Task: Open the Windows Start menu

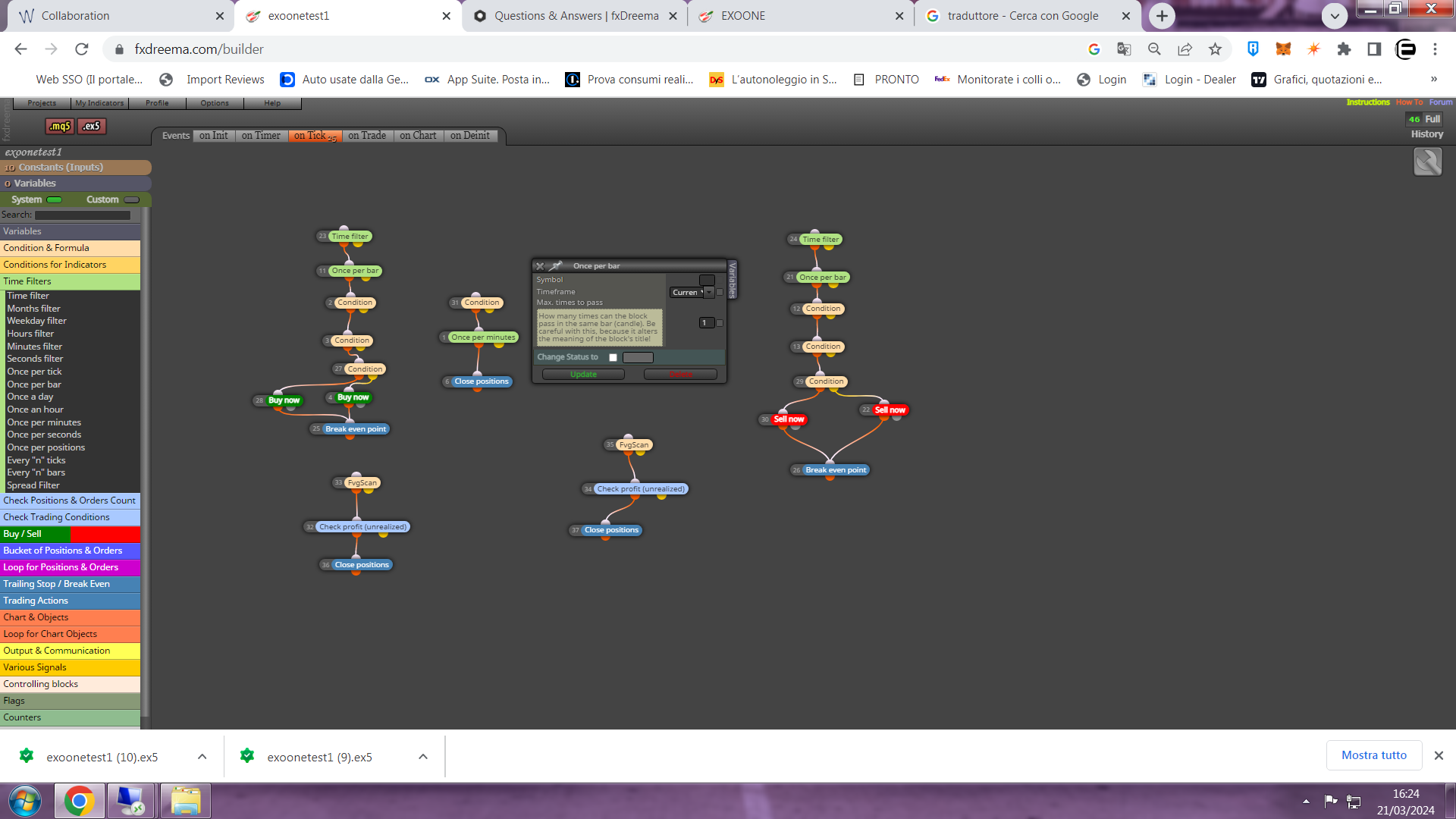Action: coord(25,801)
